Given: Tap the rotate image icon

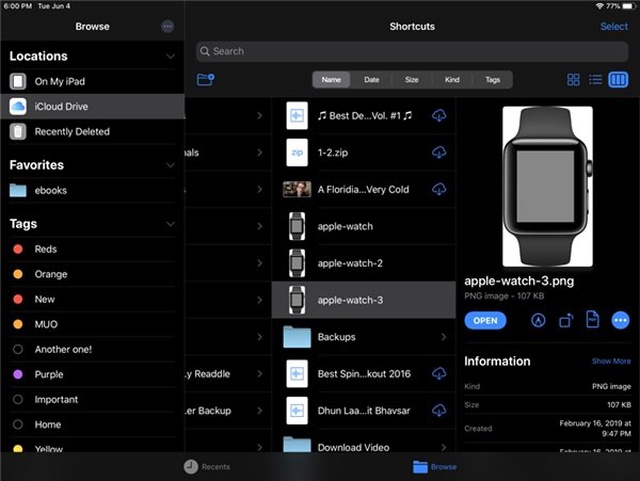Looking at the screenshot, I should (x=566, y=321).
